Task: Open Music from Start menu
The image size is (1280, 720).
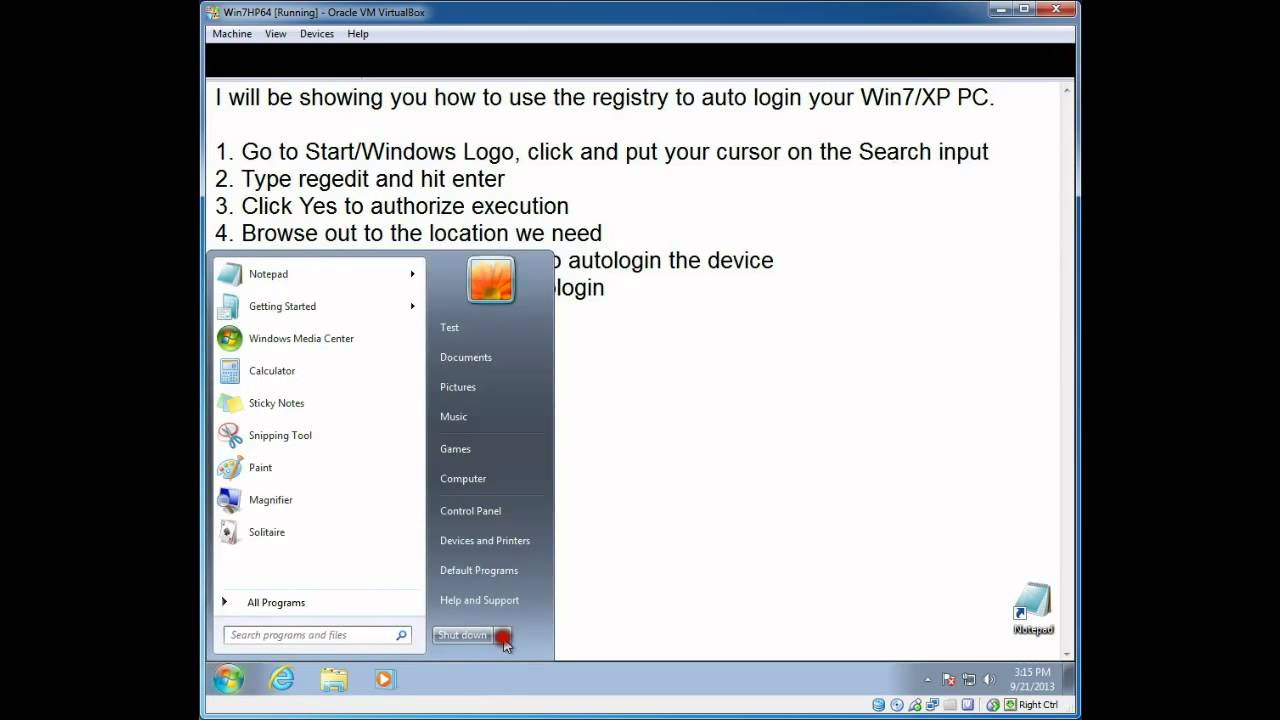Action: pyautogui.click(x=454, y=417)
